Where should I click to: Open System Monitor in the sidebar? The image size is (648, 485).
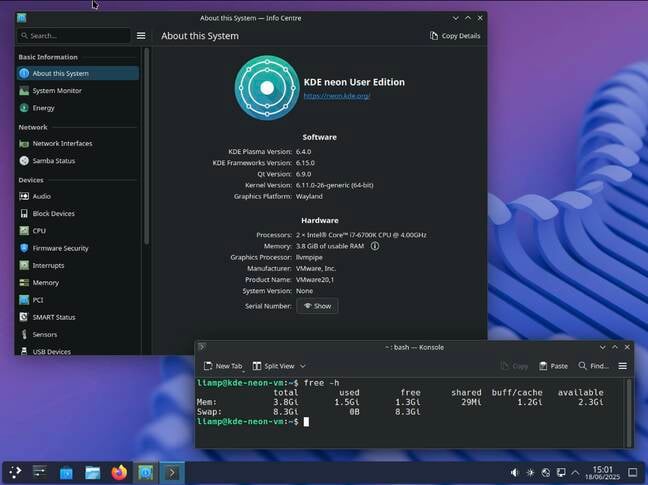click(78, 90)
